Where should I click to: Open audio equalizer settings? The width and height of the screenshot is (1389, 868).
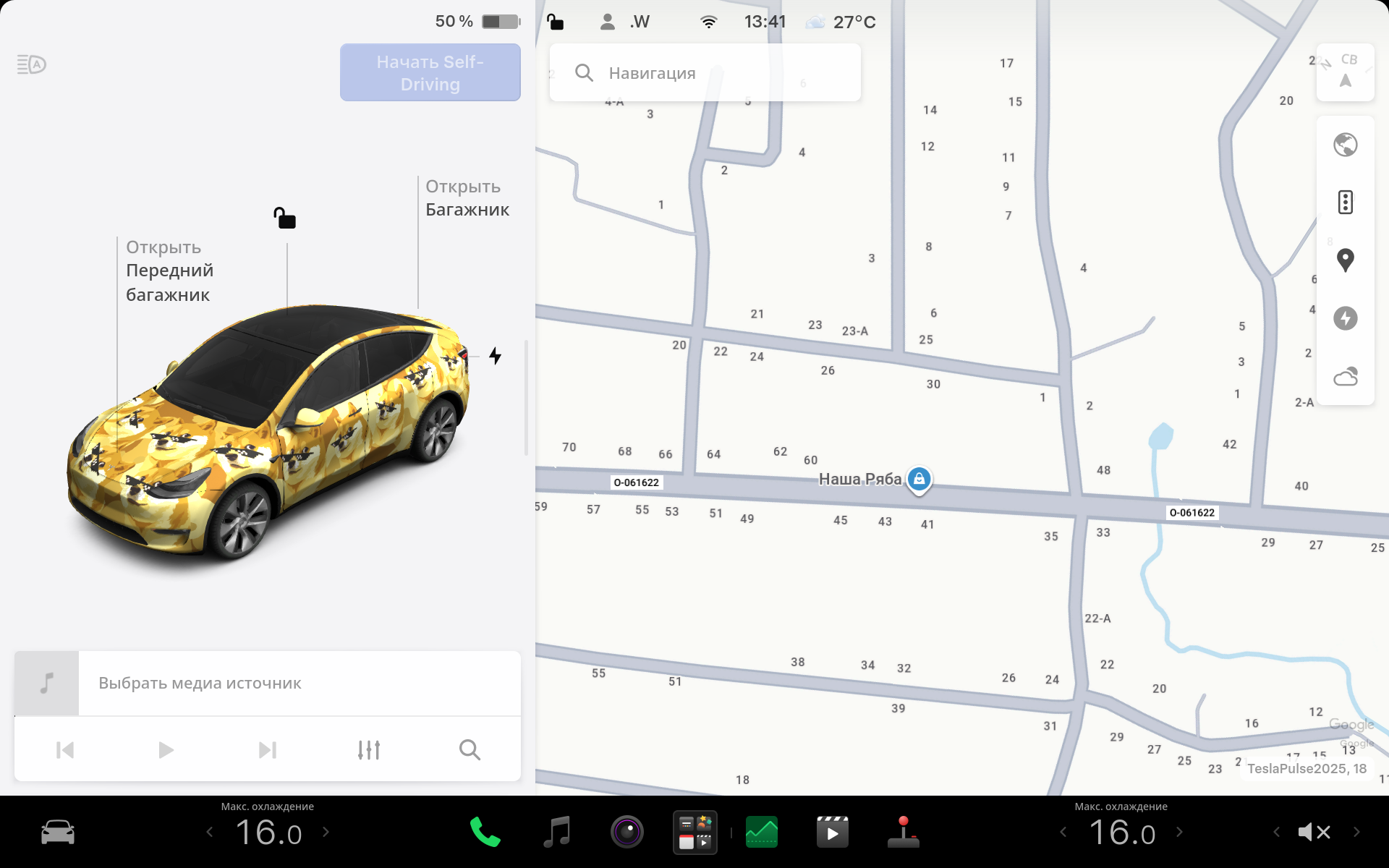[x=369, y=750]
